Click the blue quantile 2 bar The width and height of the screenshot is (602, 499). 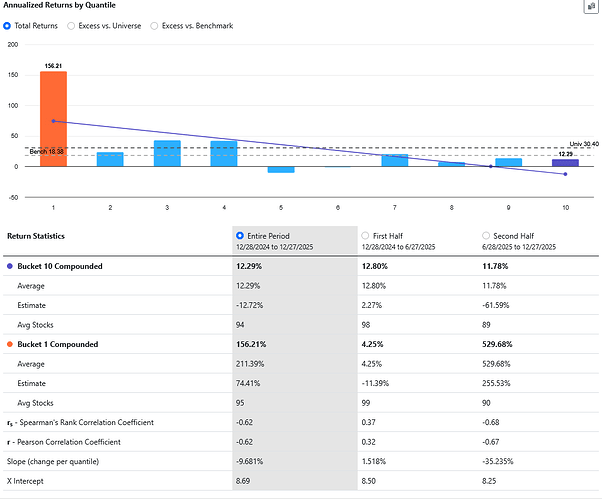pyautogui.click(x=110, y=160)
